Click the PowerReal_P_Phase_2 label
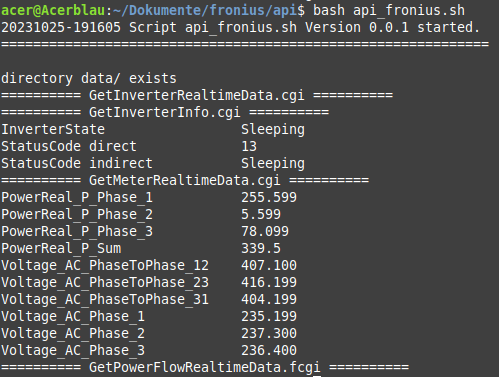The width and height of the screenshot is (499, 377). point(77,215)
